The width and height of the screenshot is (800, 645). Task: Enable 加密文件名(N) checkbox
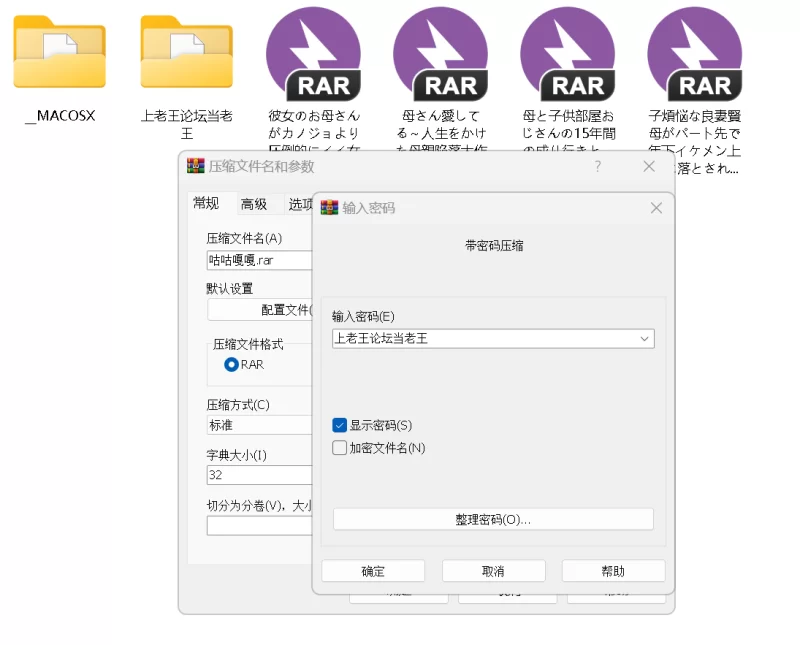pyautogui.click(x=339, y=448)
